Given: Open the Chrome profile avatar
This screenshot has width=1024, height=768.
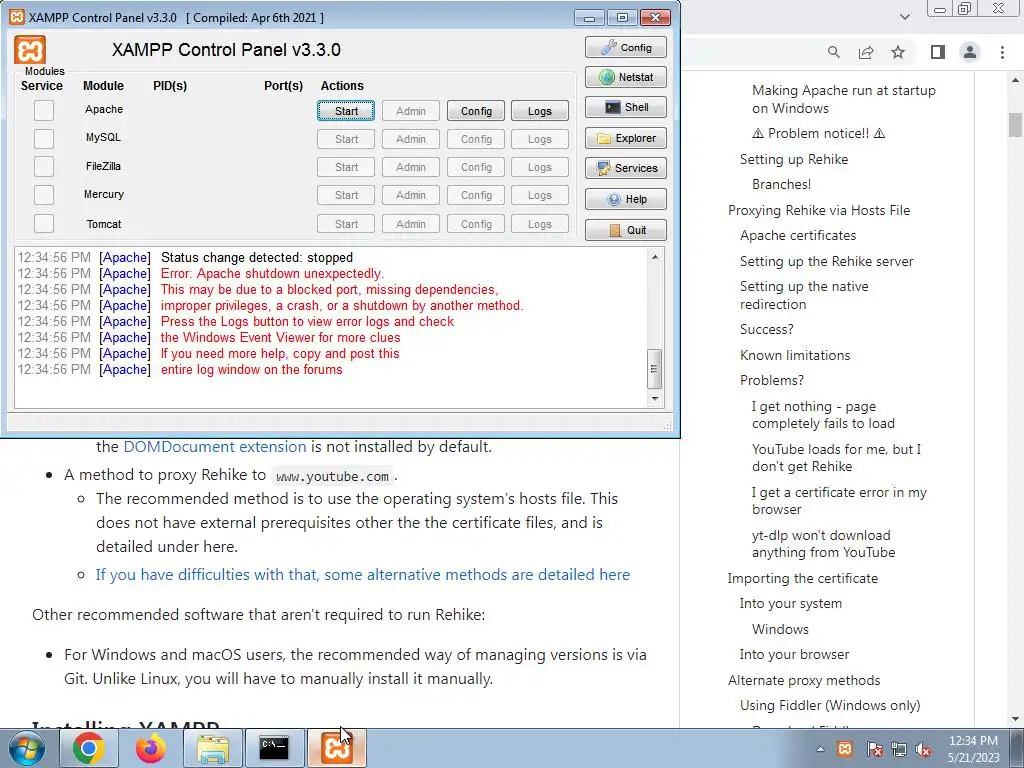Looking at the screenshot, I should [970, 52].
